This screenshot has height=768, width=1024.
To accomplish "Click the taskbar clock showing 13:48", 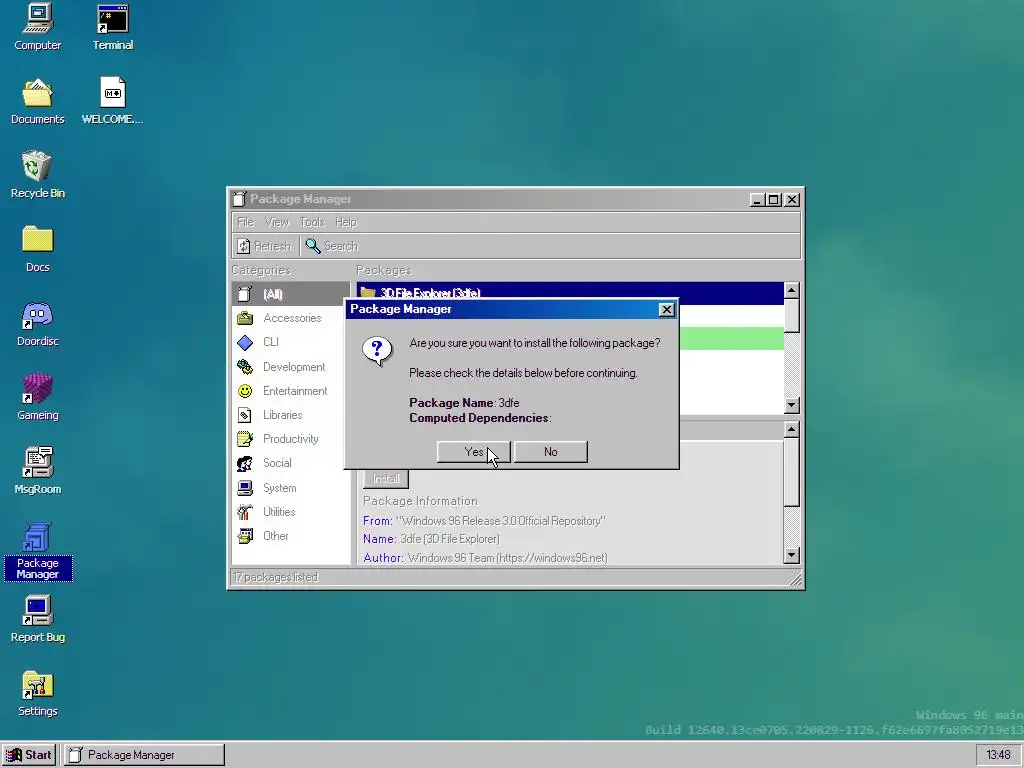I will coord(998,755).
